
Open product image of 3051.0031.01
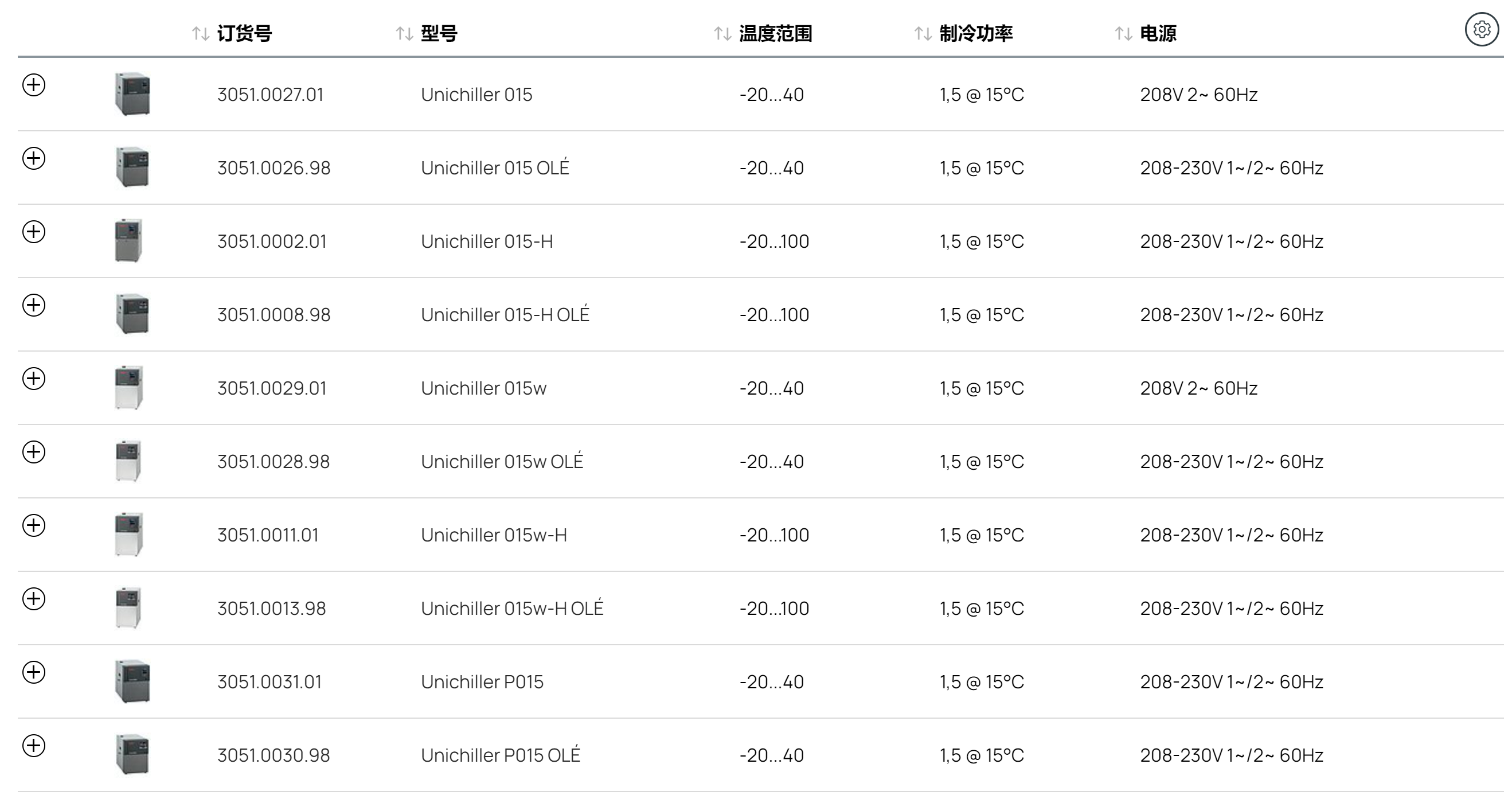point(132,681)
